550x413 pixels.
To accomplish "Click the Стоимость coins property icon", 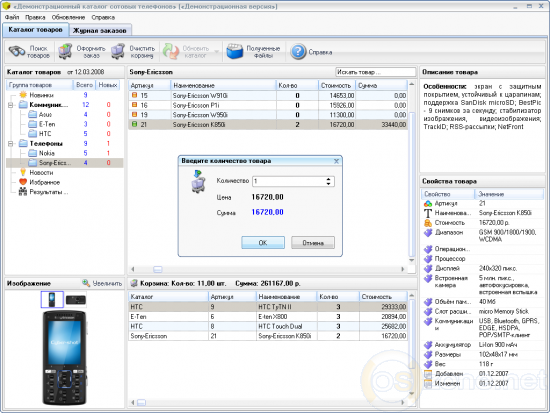I will (x=428, y=223).
